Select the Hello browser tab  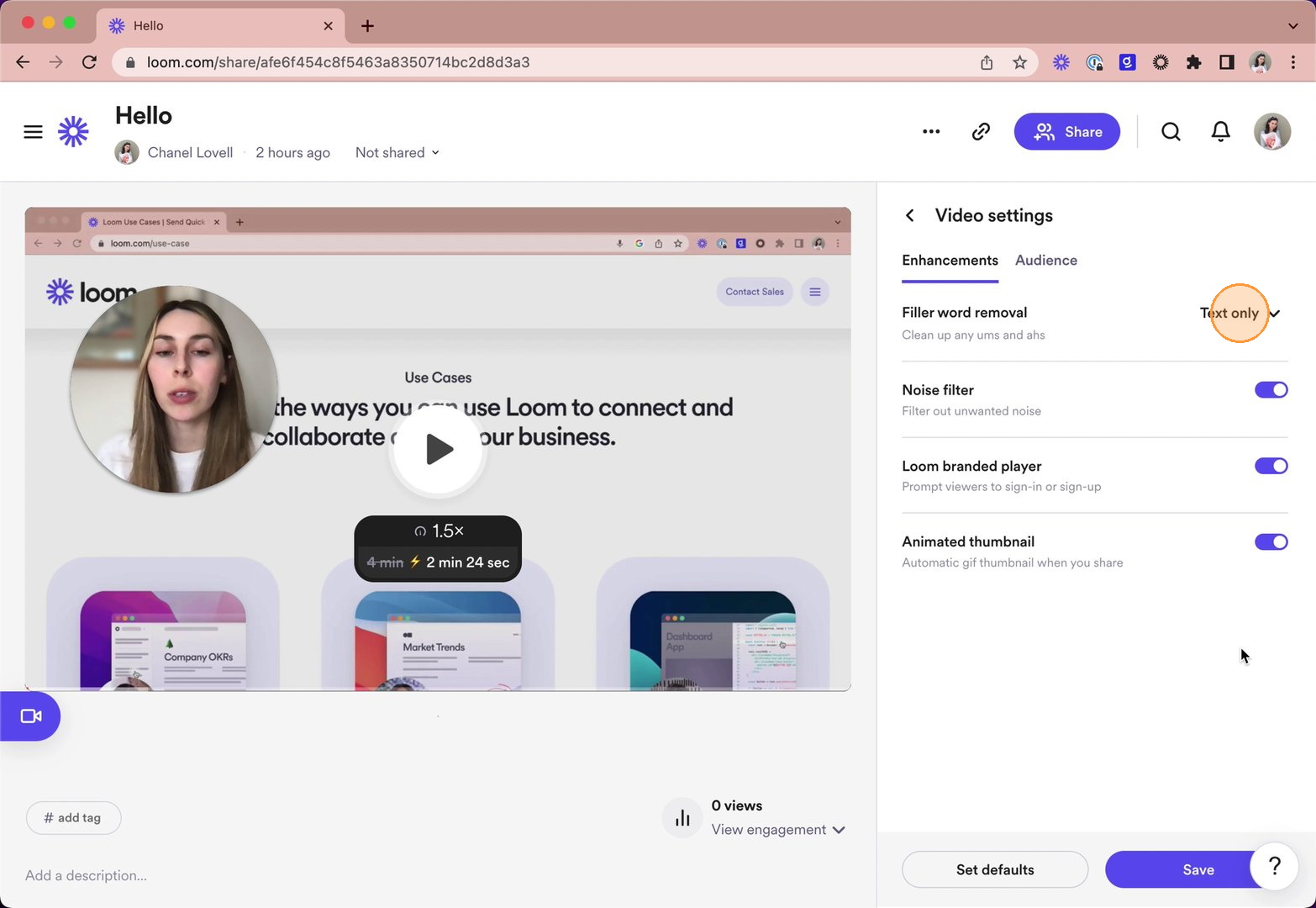(220, 26)
